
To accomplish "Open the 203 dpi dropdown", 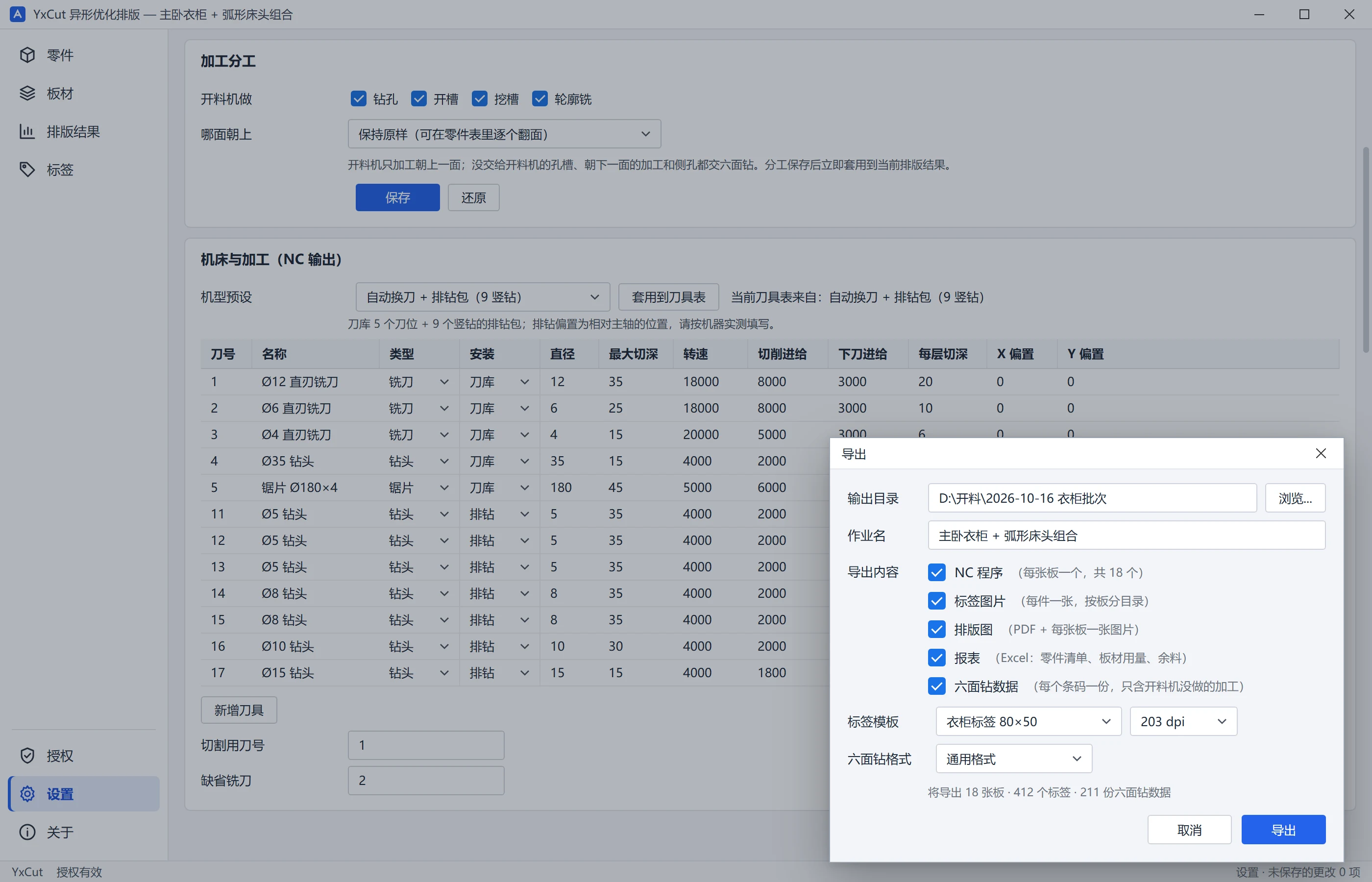I will point(1184,722).
